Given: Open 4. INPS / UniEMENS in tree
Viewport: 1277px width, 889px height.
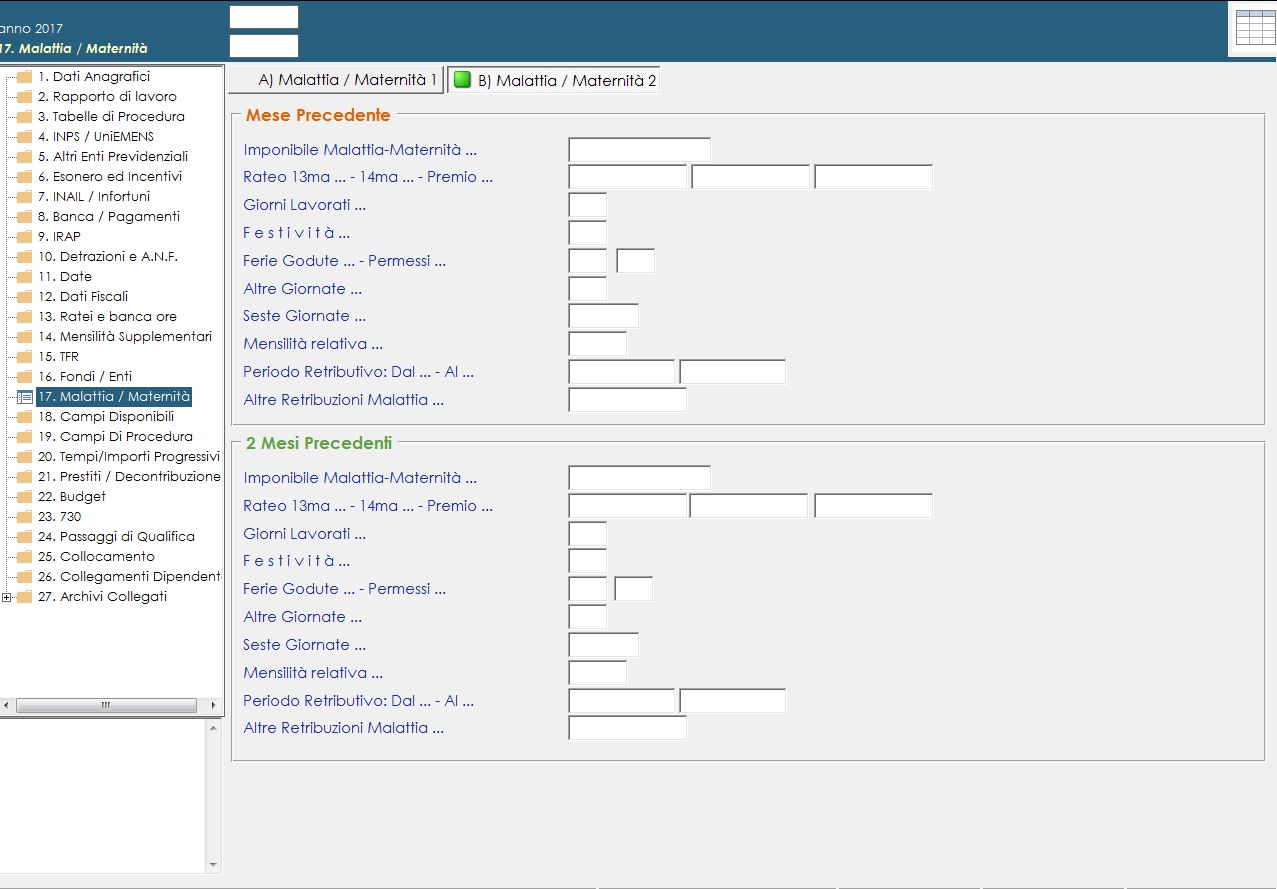Looking at the screenshot, I should coord(96,137).
